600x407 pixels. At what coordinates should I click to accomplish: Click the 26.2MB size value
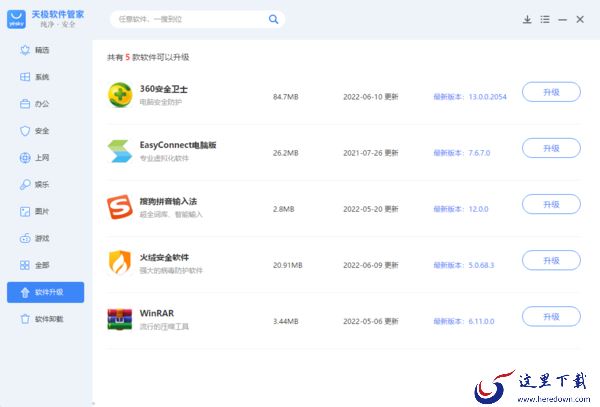click(285, 153)
